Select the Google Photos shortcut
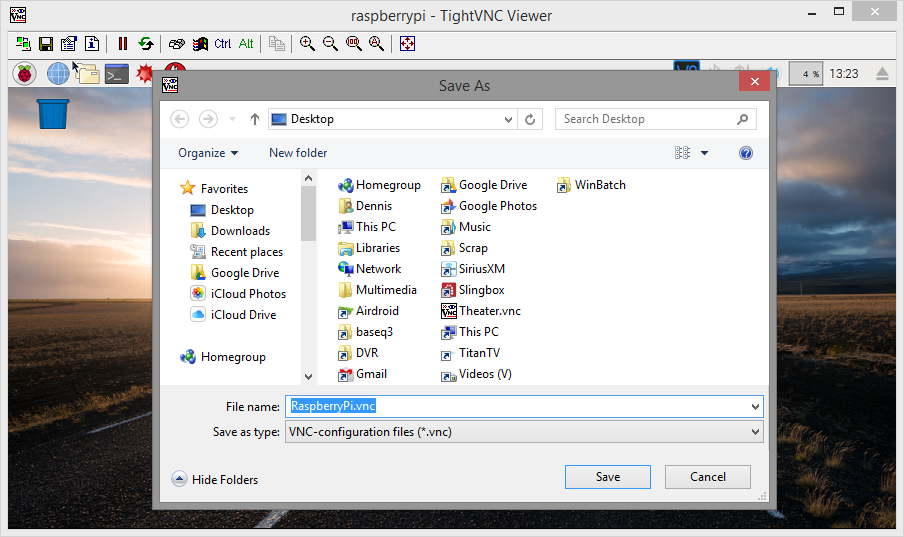The width and height of the screenshot is (904, 537). 489,206
